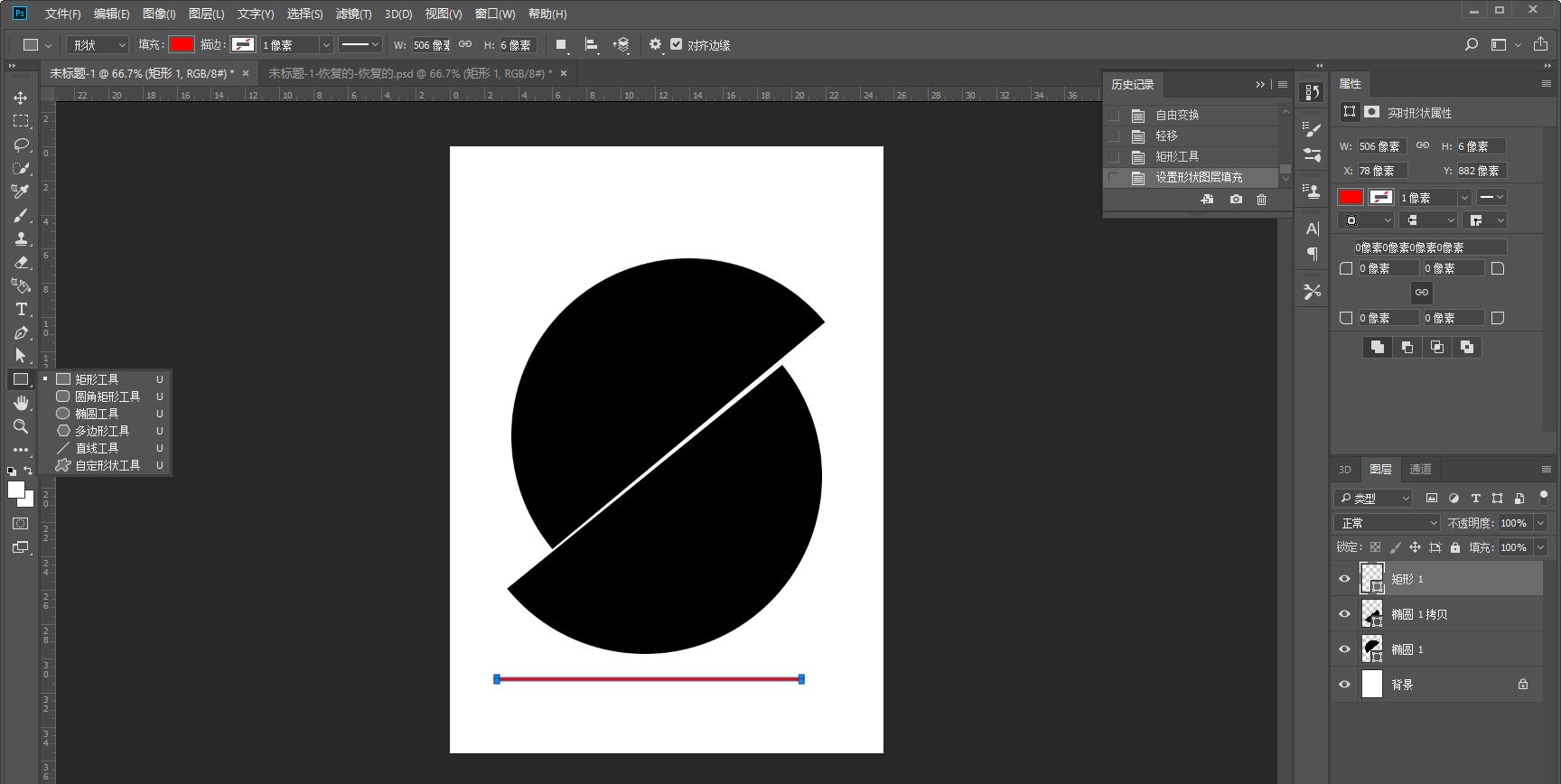
Task: Select the Path Selection tool
Action: pyautogui.click(x=20, y=356)
